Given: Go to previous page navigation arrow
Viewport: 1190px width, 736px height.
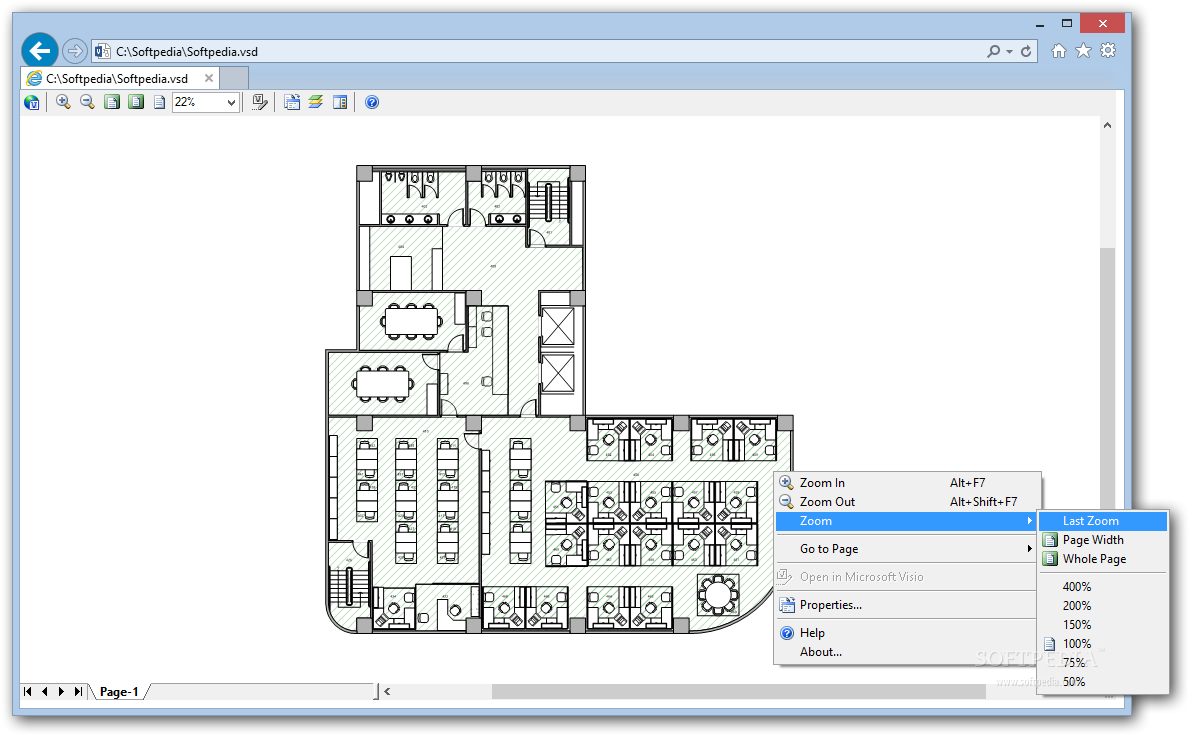Looking at the screenshot, I should [45, 691].
